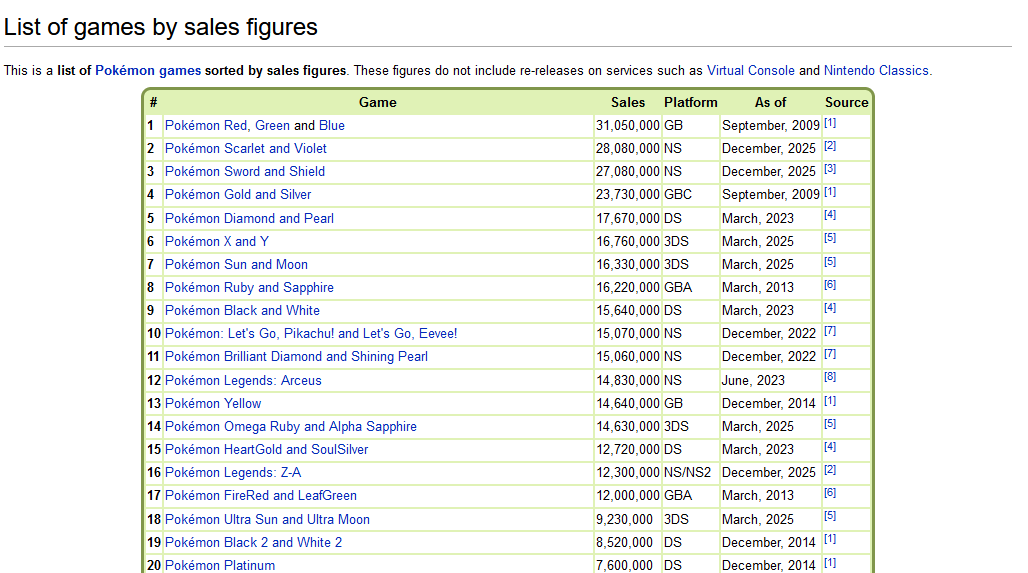Open Pokémon Legends: Arceus page
Screen dimensions: 1028x573
pyautogui.click(x=243, y=380)
